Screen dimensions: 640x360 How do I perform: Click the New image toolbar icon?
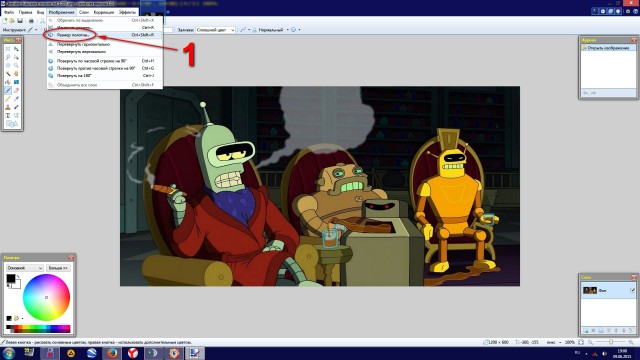5,20
